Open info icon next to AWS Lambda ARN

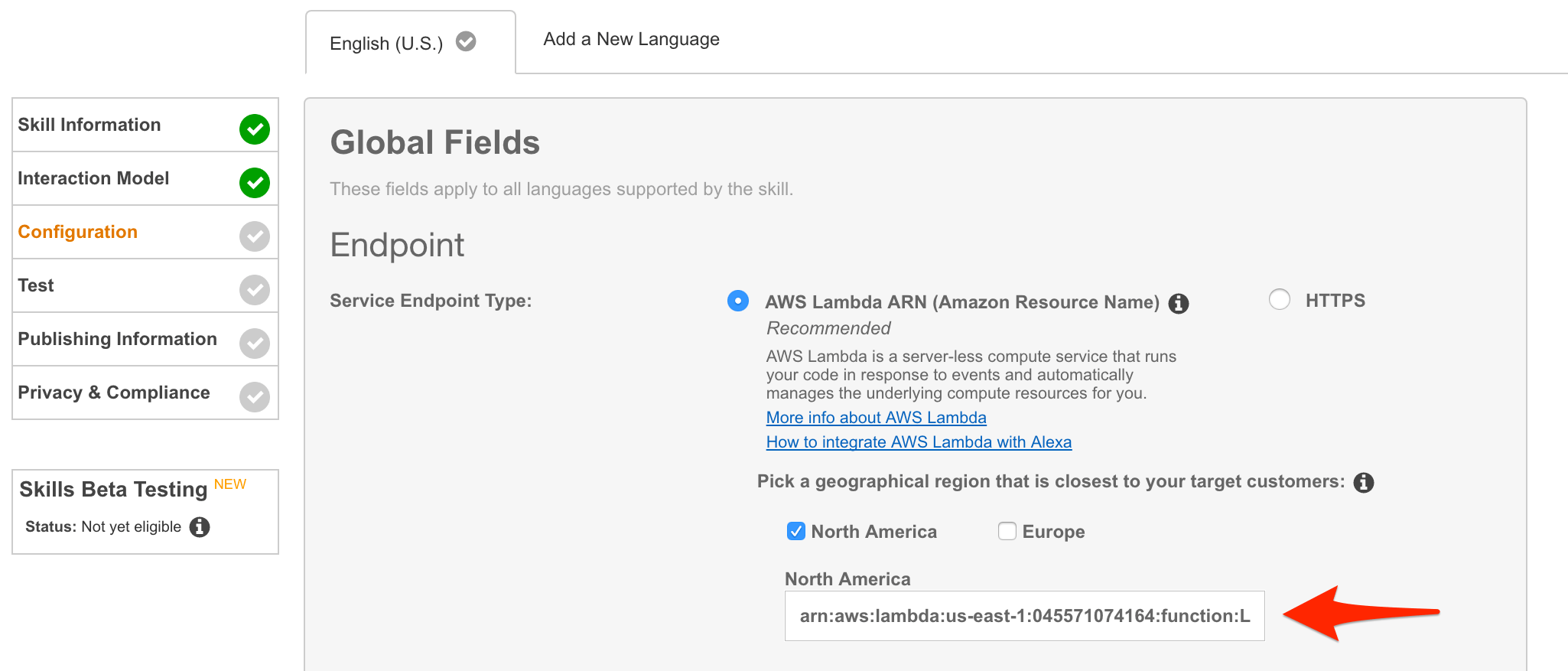pyautogui.click(x=1179, y=304)
